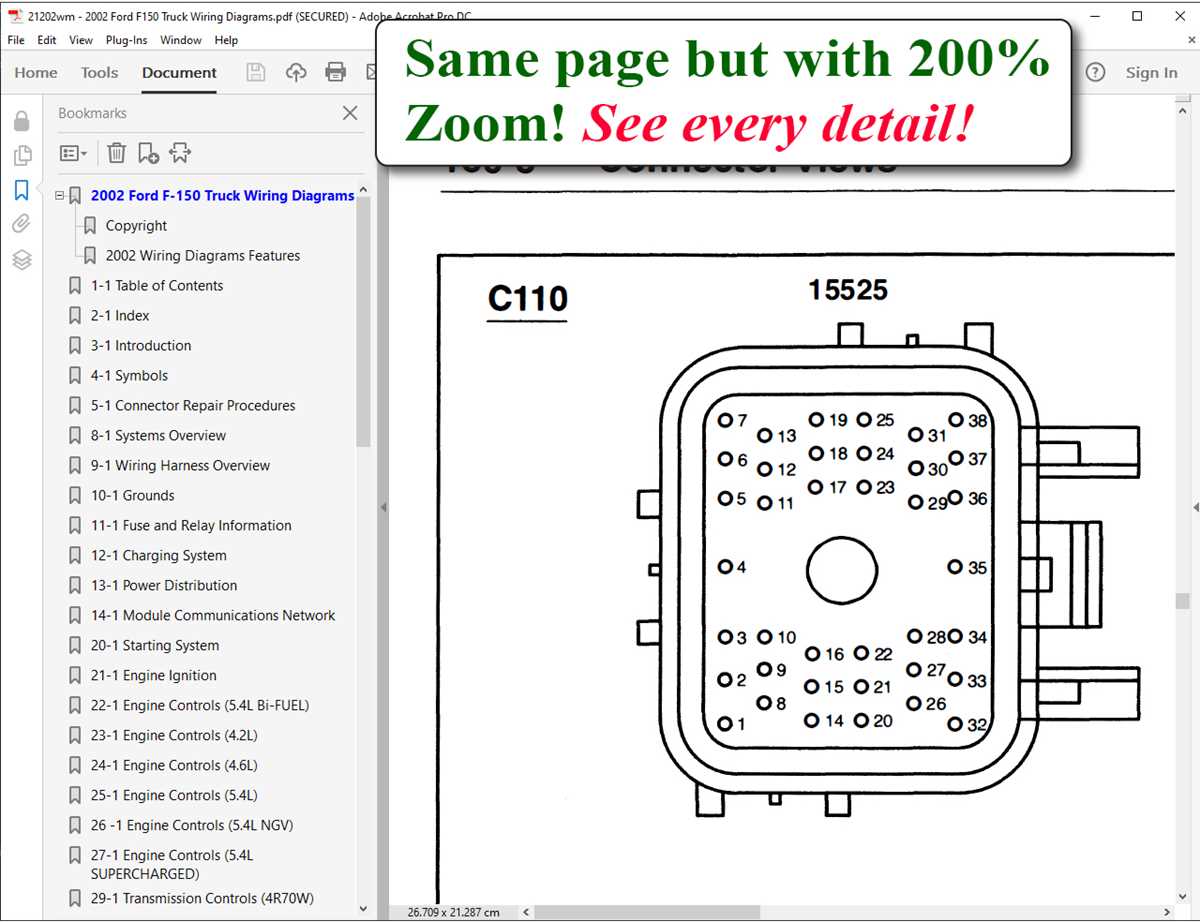This screenshot has height=922, width=1200.
Task: Open the Window menu
Action: [x=181, y=40]
